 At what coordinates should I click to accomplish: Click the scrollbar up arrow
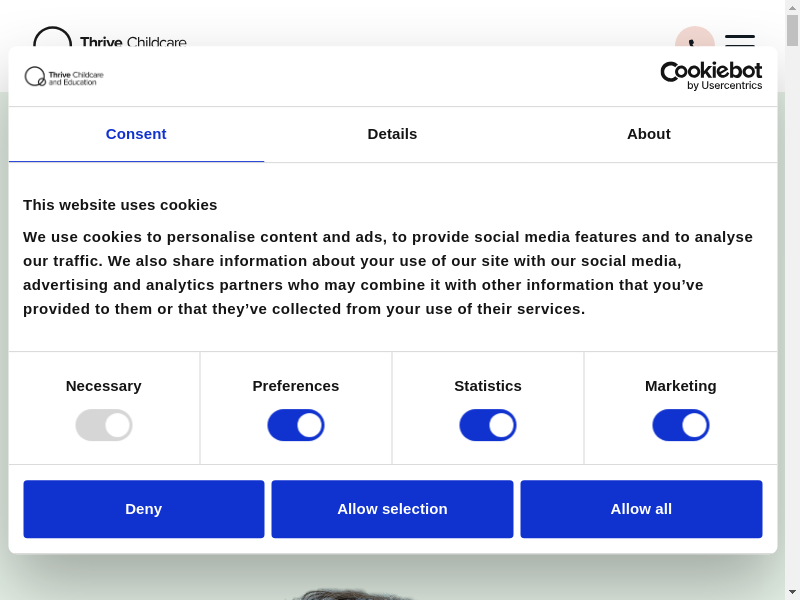coord(792,8)
